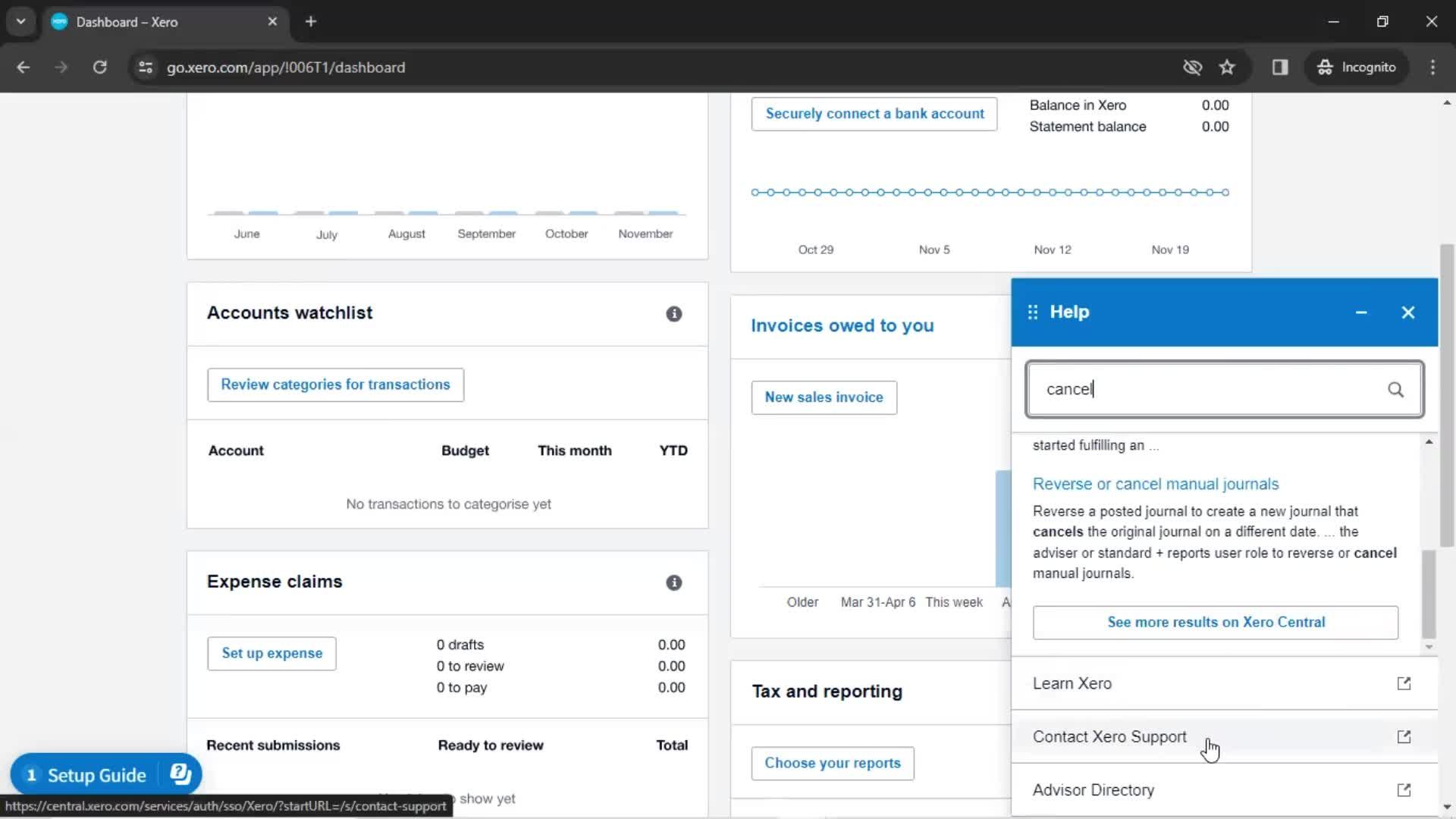
Task: Click See more results on Xero Central
Action: [x=1215, y=623]
